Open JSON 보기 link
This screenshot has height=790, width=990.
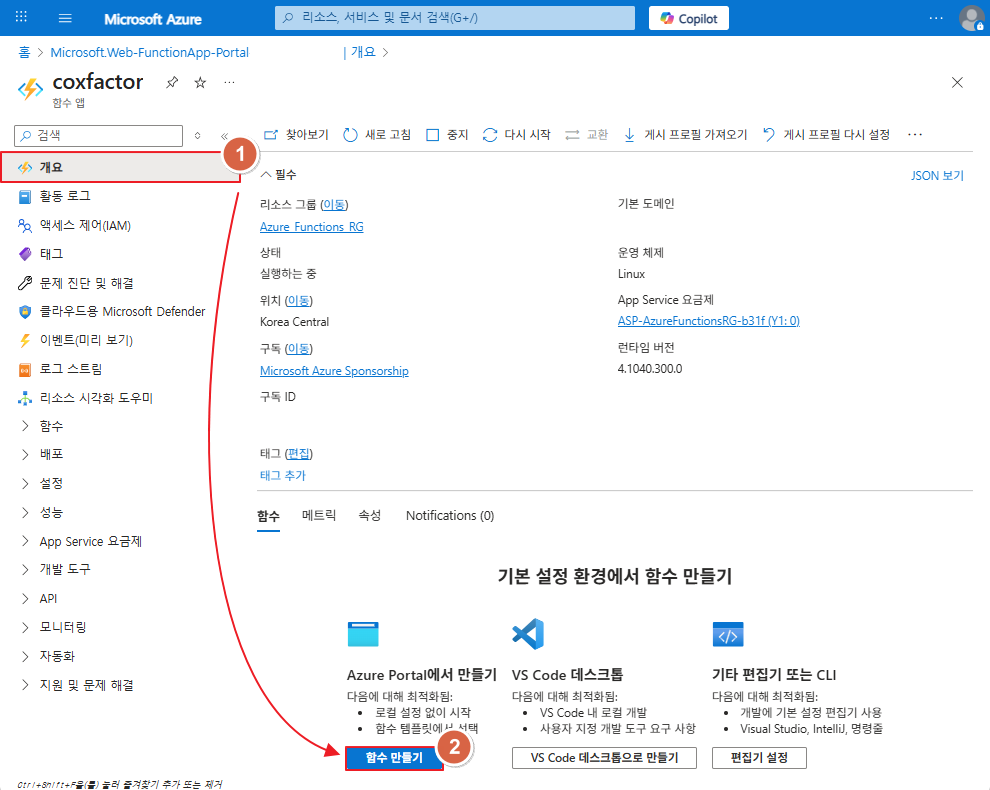pyautogui.click(x=937, y=176)
